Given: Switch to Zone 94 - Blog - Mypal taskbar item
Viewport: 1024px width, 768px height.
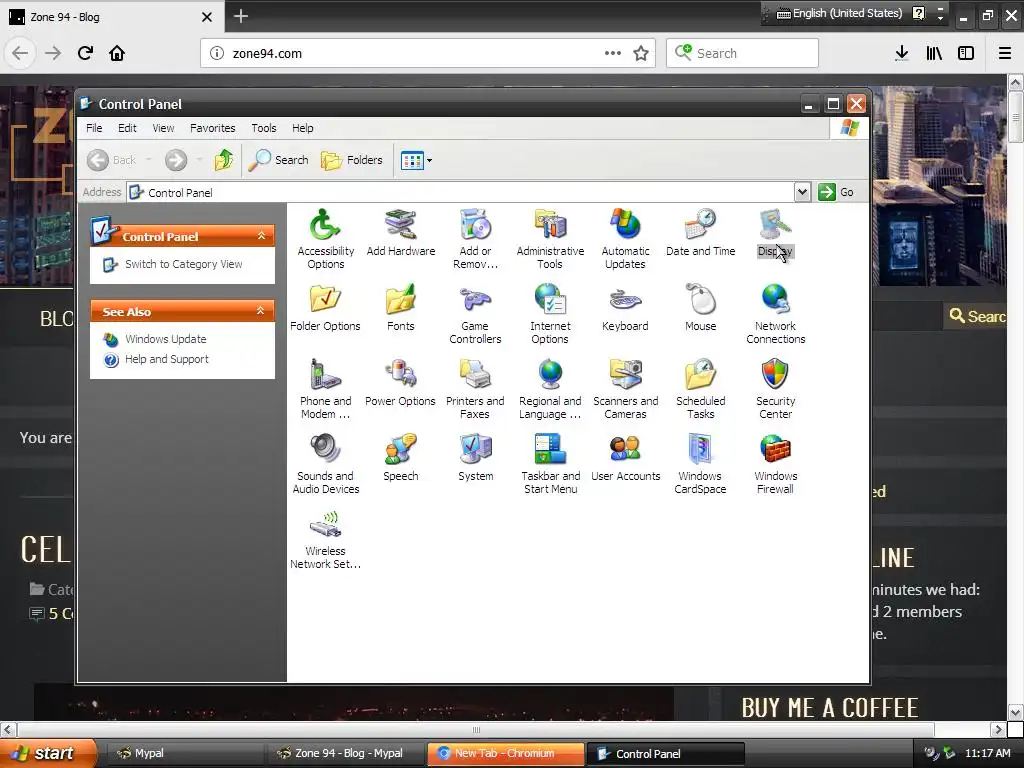Looking at the screenshot, I should 345,753.
